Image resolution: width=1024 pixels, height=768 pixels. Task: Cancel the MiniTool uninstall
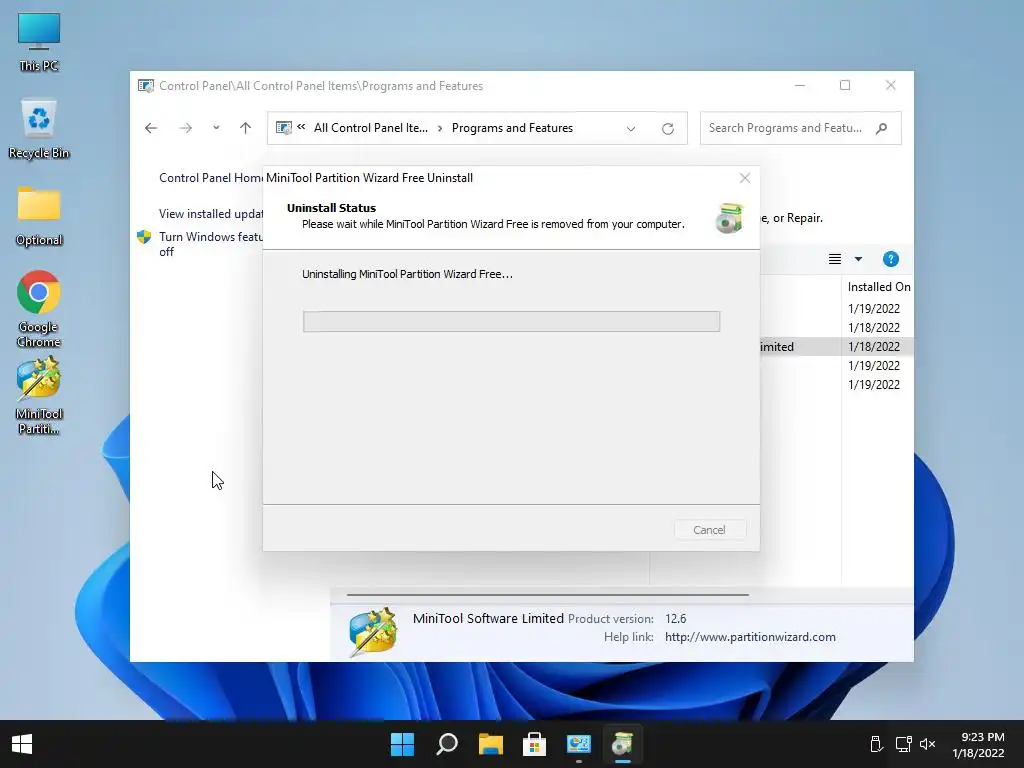(x=710, y=530)
